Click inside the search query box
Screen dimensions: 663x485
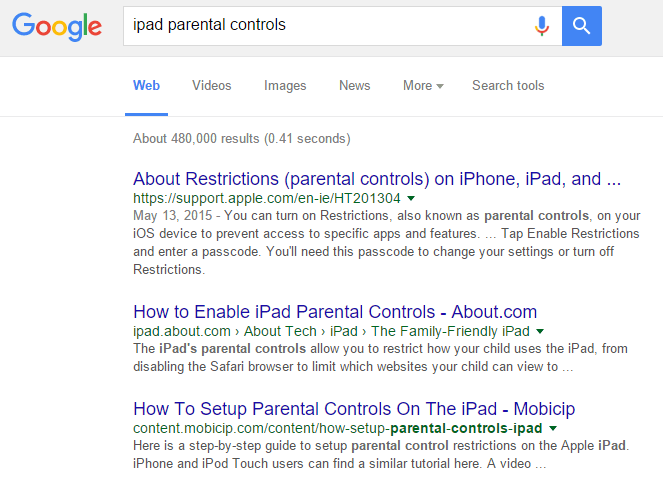[328, 26]
